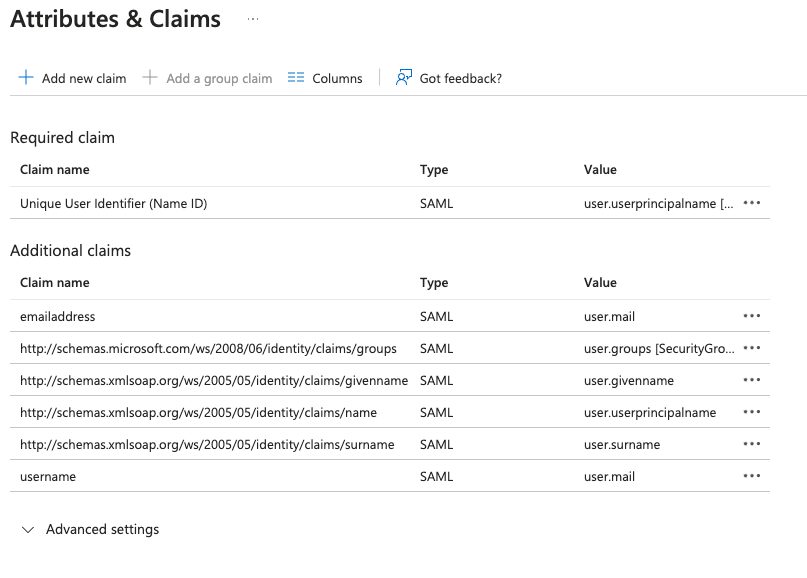Click the Add a group claim plus icon

pos(150,78)
